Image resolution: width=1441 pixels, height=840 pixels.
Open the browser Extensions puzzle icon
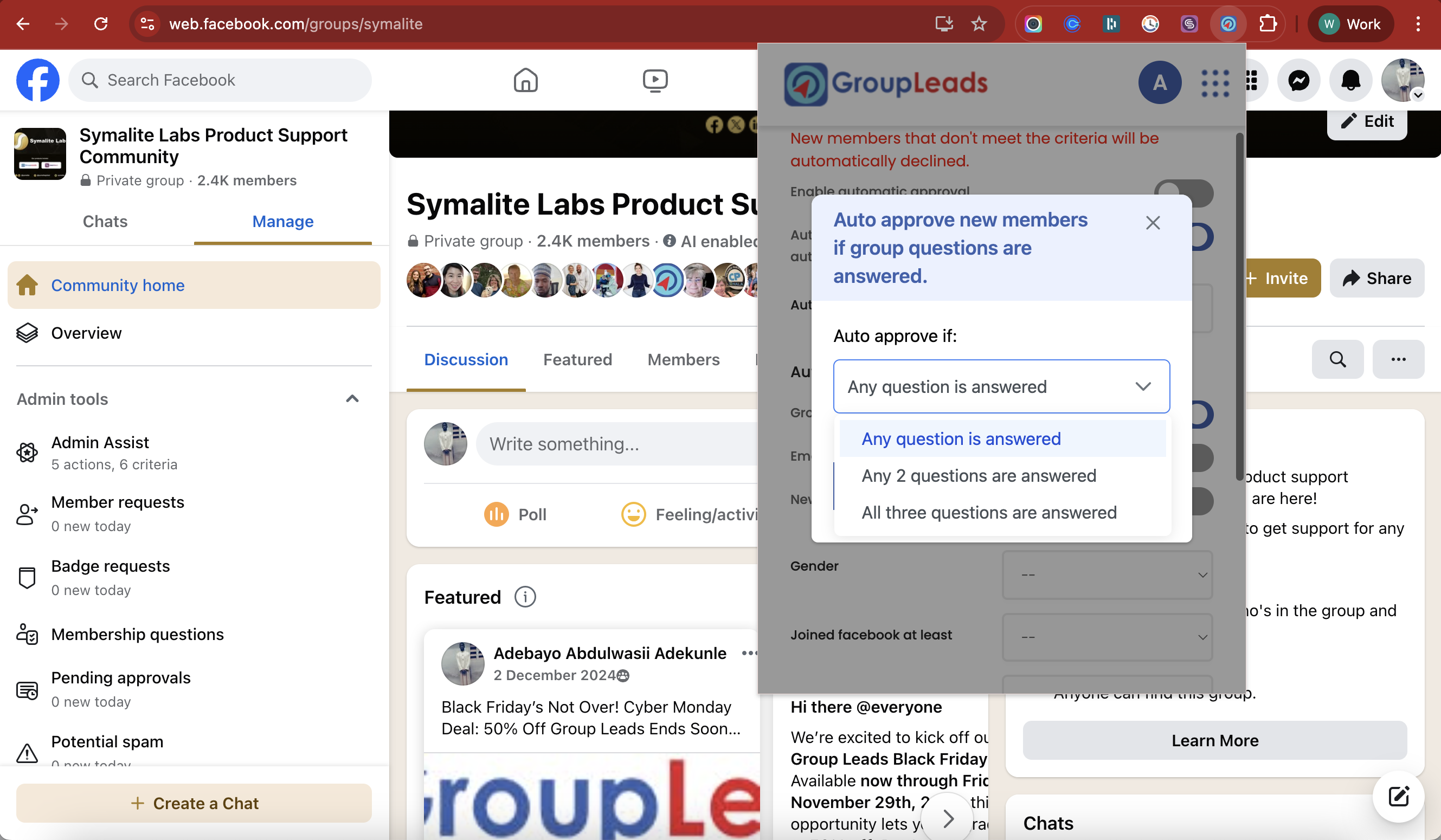(x=1267, y=24)
